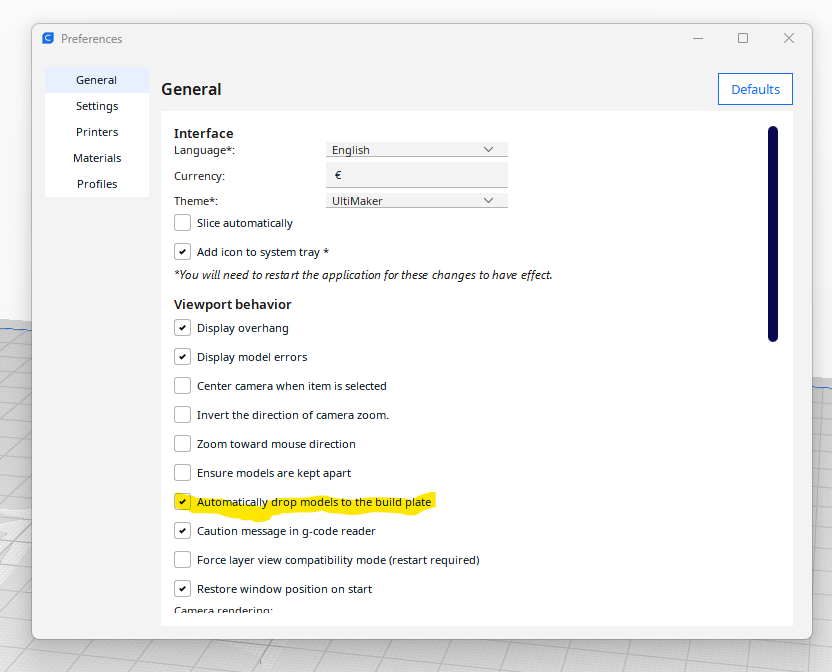Viewport: 832px width, 672px height.
Task: Select the Printers section in sidebar
Action: [96, 131]
